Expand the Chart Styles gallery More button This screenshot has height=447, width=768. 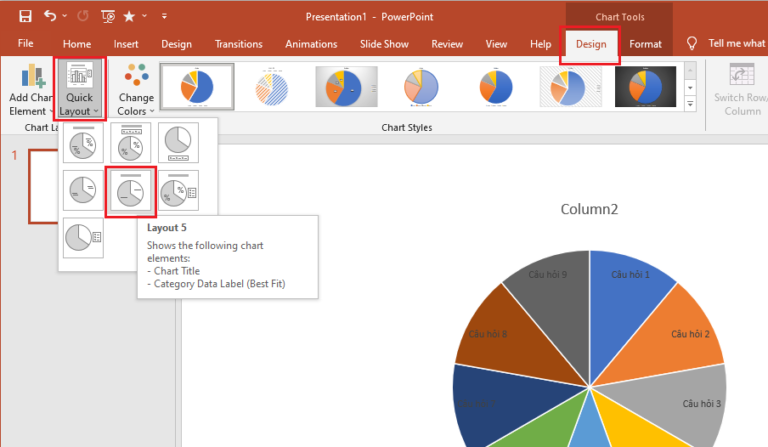(x=690, y=104)
